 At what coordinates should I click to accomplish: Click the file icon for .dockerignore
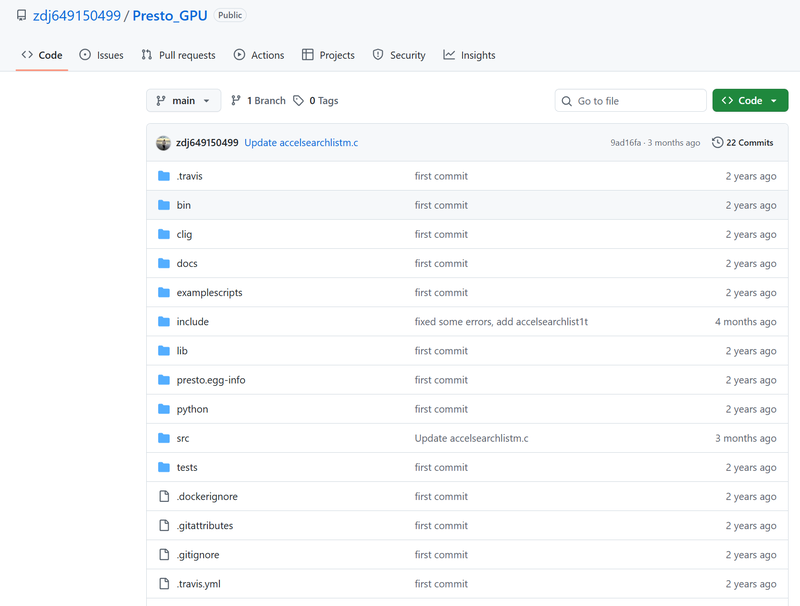tap(164, 497)
